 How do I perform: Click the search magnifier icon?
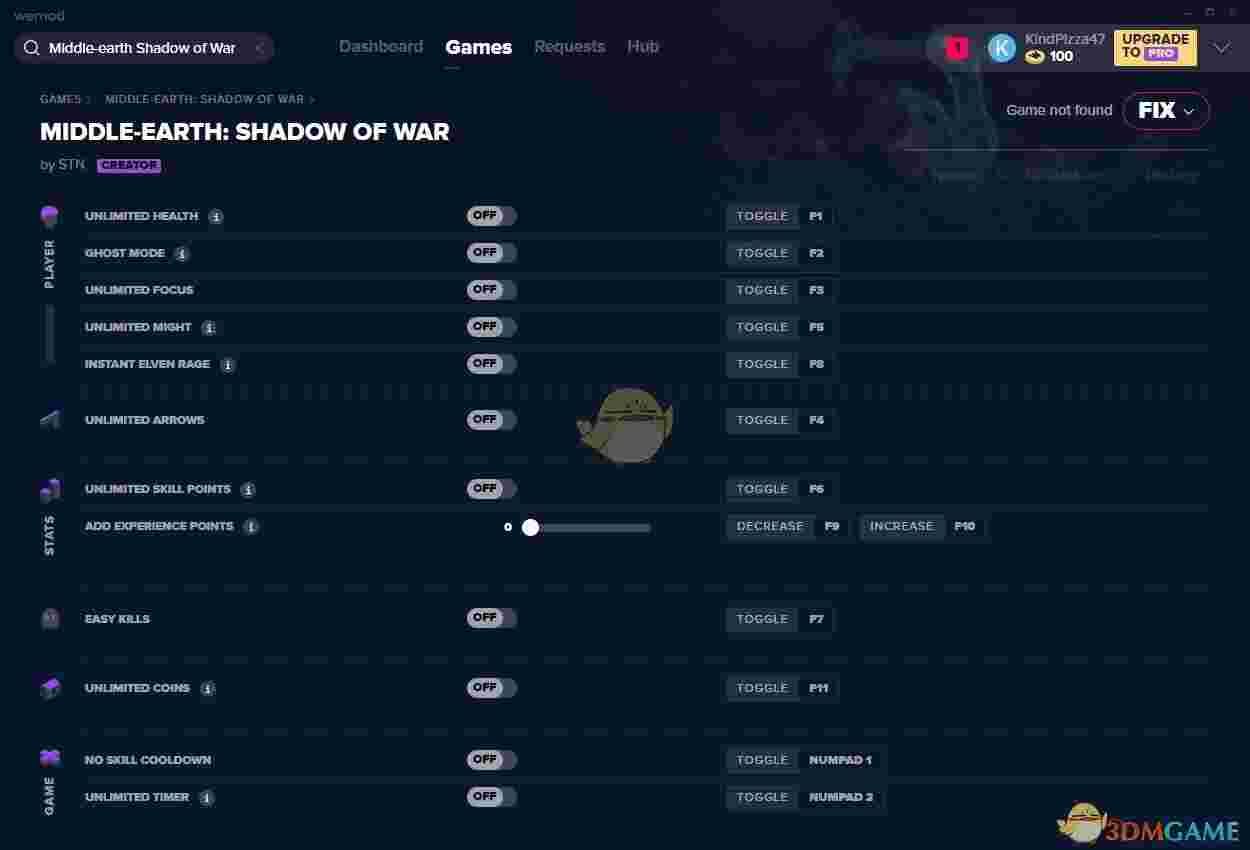coord(31,48)
